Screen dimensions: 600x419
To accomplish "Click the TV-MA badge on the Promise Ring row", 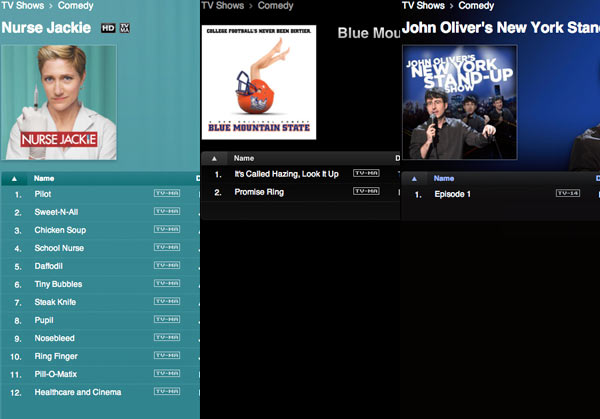I will [x=366, y=191].
